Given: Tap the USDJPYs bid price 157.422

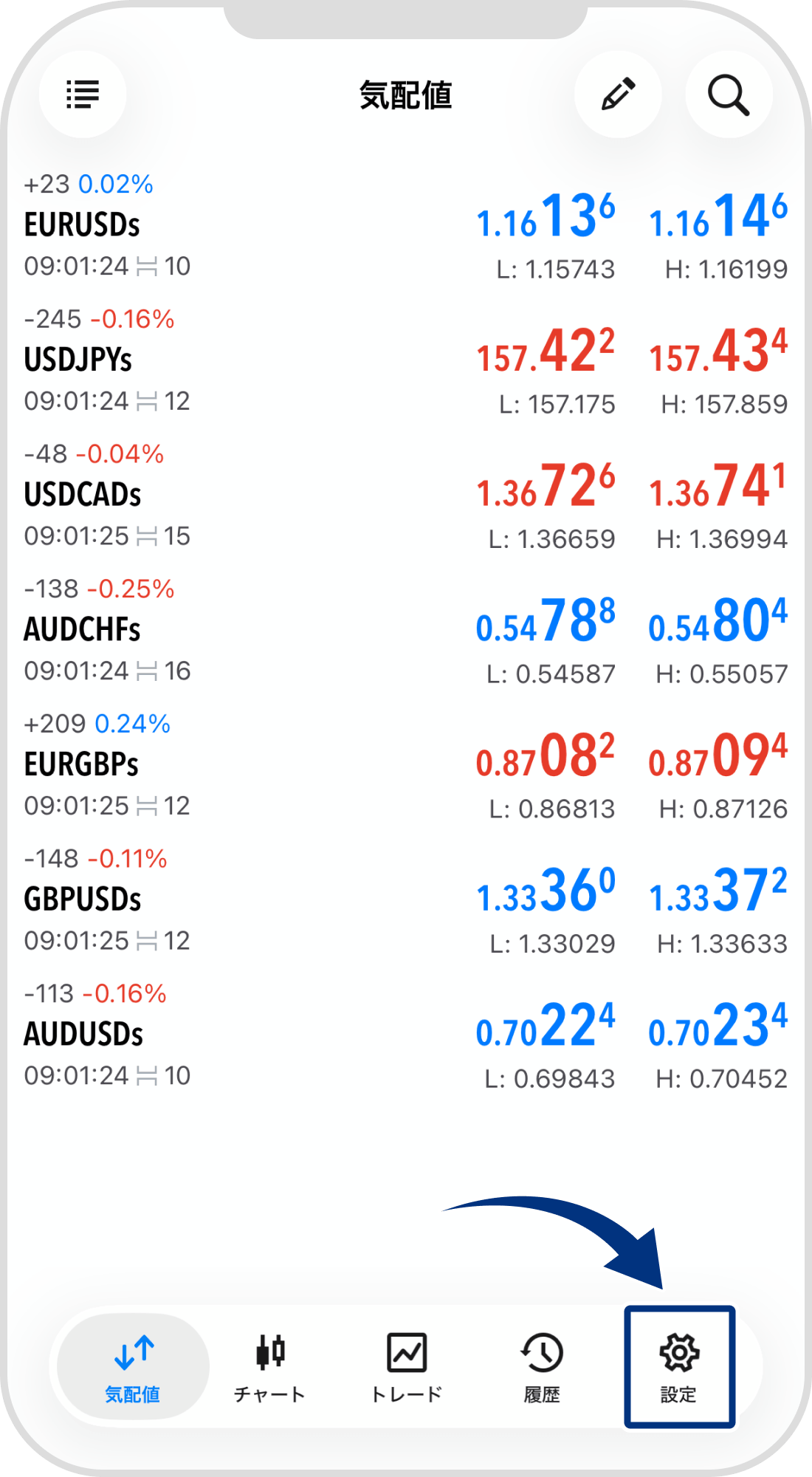Looking at the screenshot, I should (546, 352).
